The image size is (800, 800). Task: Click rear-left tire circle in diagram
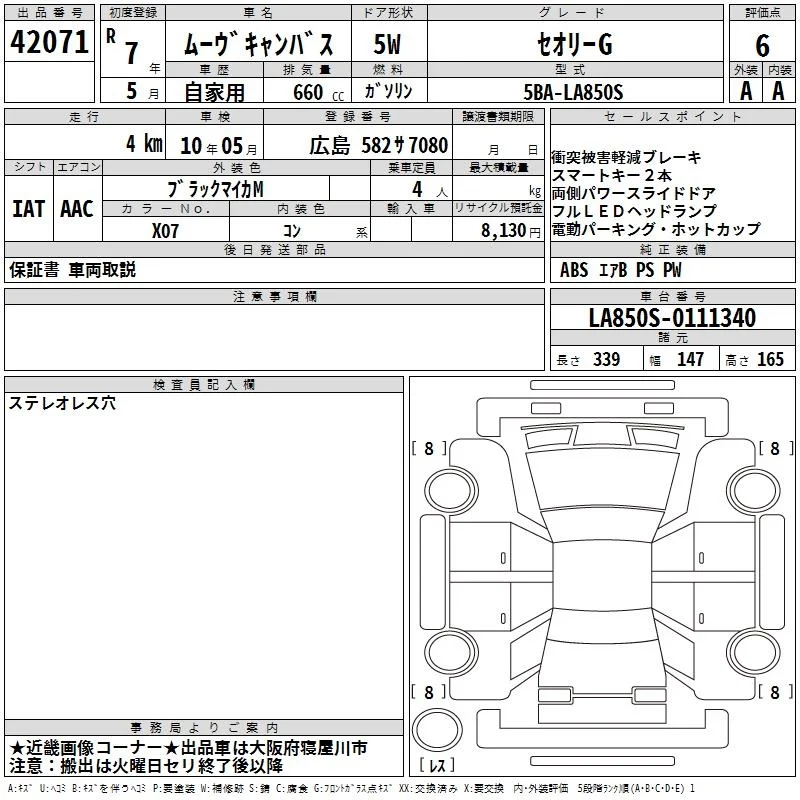(x=451, y=653)
